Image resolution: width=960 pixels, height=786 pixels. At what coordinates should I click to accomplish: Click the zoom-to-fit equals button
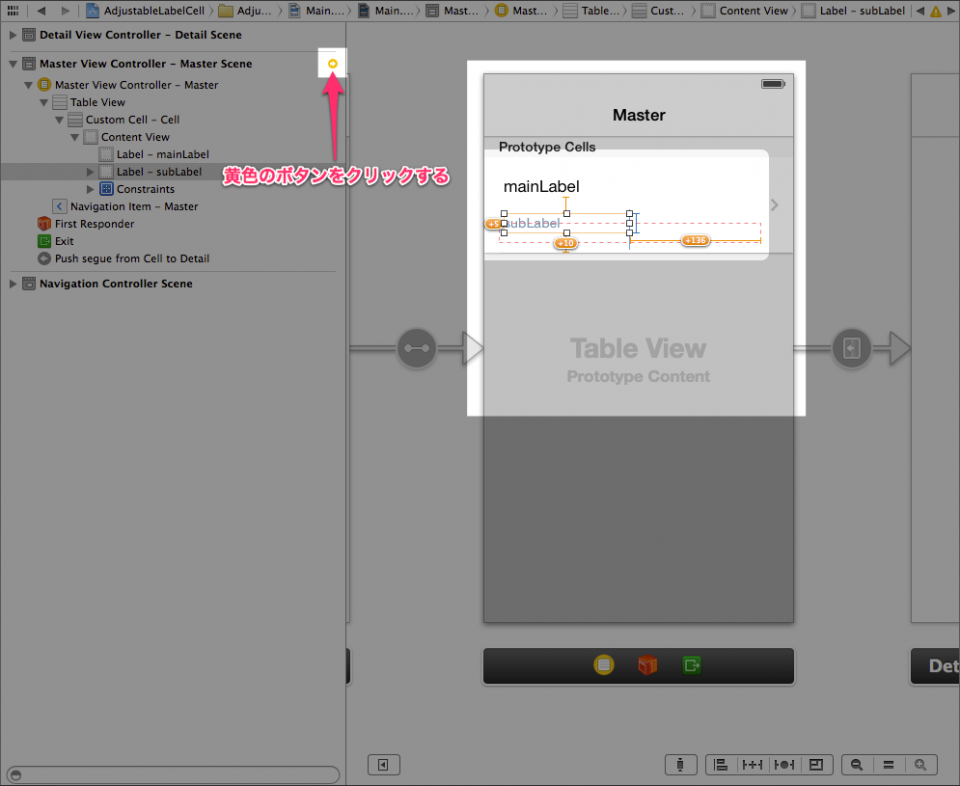[x=889, y=764]
